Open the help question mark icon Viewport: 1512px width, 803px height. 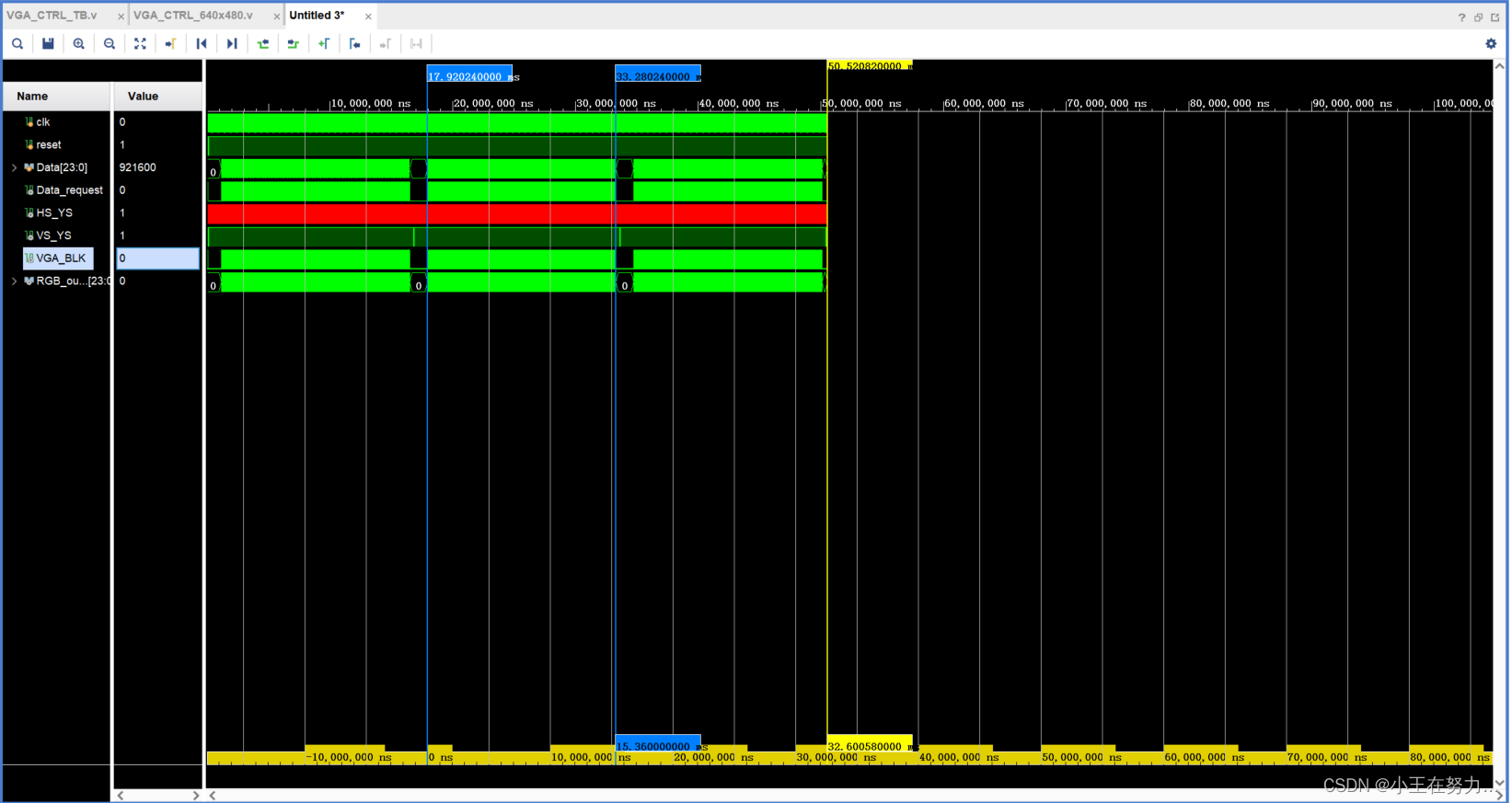[1461, 17]
